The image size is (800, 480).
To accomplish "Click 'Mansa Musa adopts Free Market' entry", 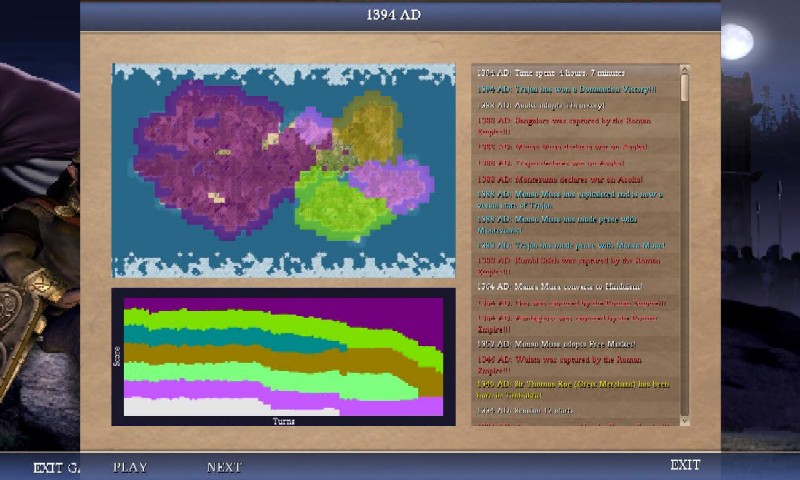I will click(567, 343).
